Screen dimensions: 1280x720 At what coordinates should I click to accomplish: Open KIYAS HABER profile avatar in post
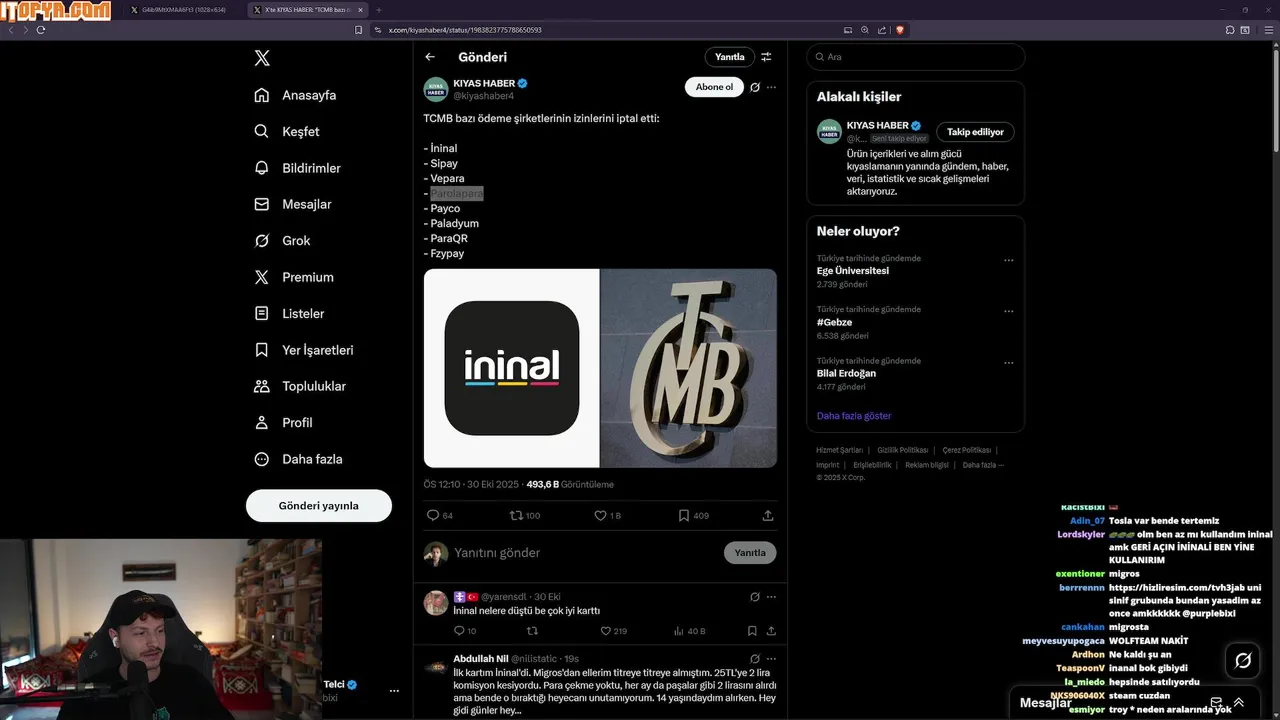[436, 89]
